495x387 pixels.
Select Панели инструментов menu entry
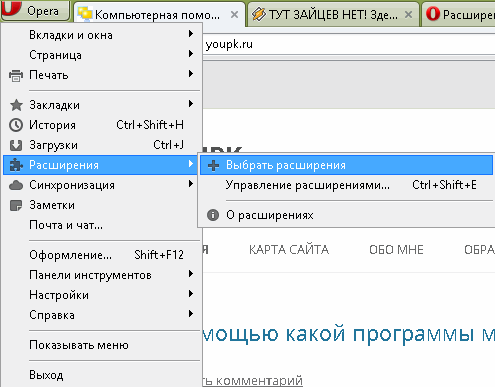pyautogui.click(x=102, y=275)
